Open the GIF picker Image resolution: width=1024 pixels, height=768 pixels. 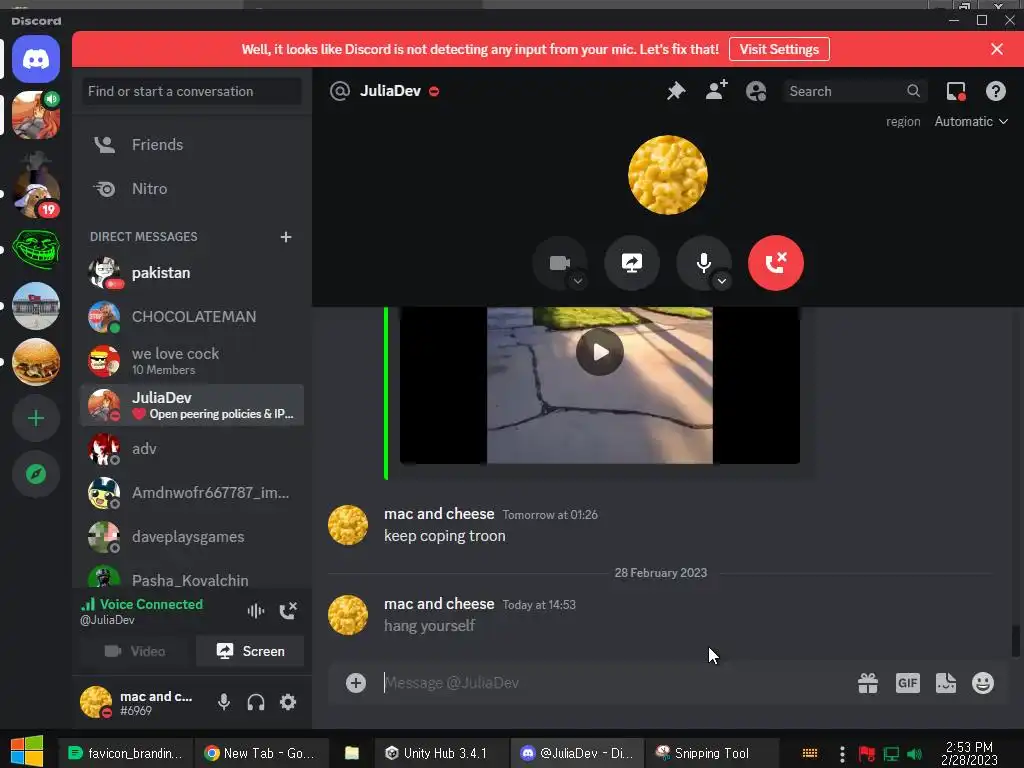908,683
